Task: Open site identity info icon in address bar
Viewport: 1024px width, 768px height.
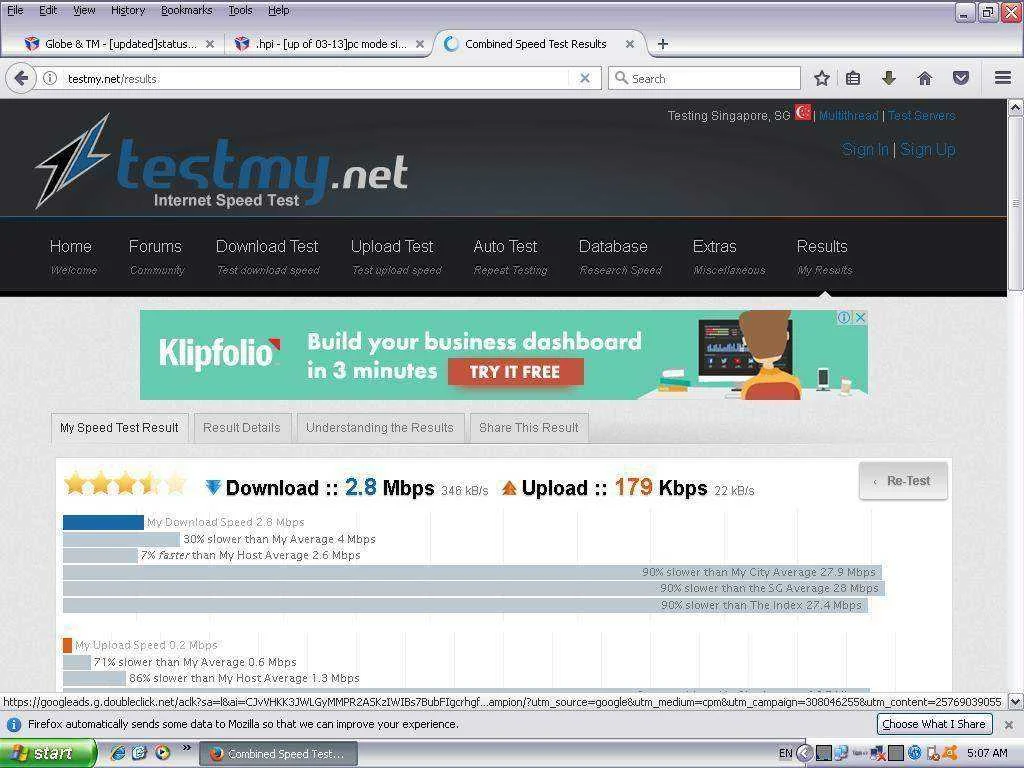Action: 50,78
